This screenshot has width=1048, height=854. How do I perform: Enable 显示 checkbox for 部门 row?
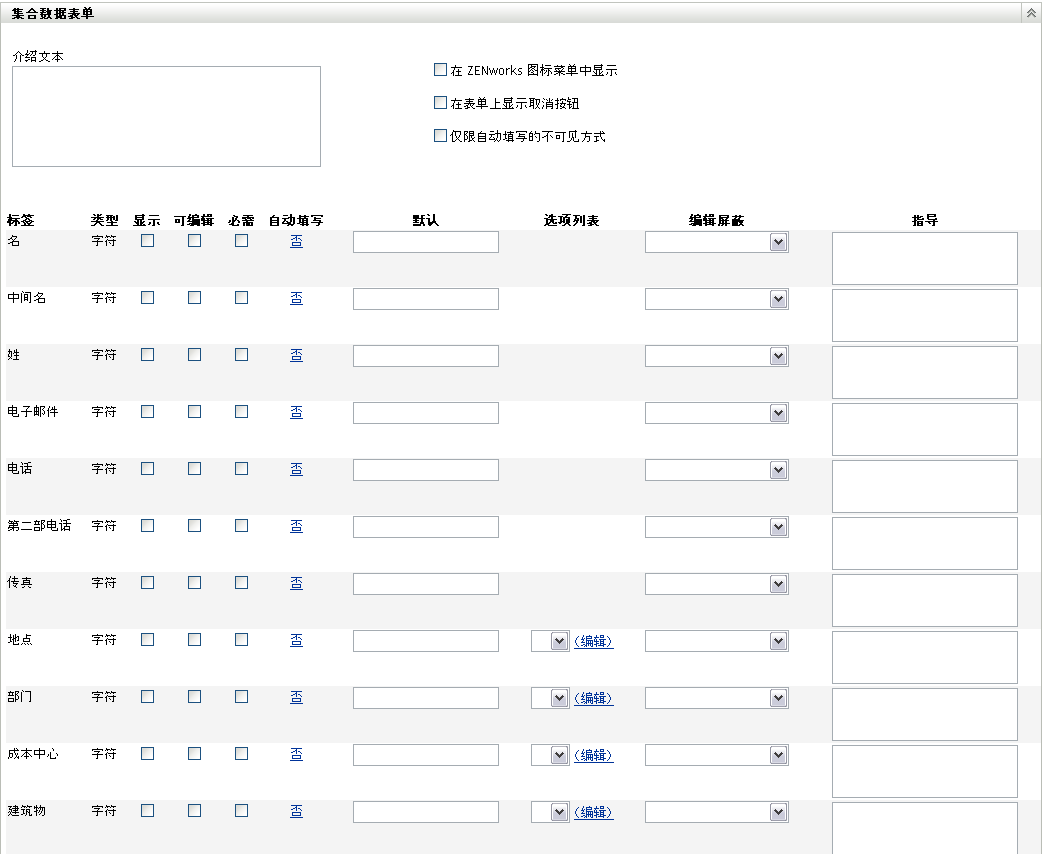[148, 697]
